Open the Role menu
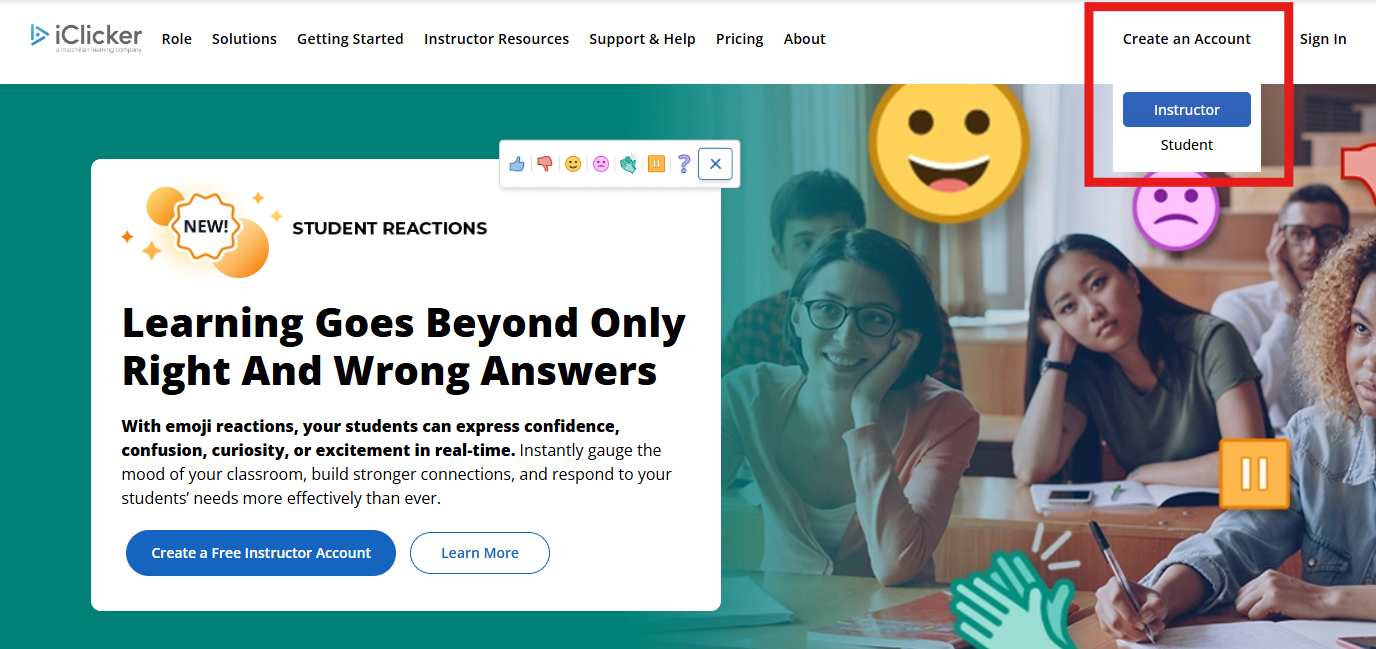The image size is (1376, 649). 177,39
